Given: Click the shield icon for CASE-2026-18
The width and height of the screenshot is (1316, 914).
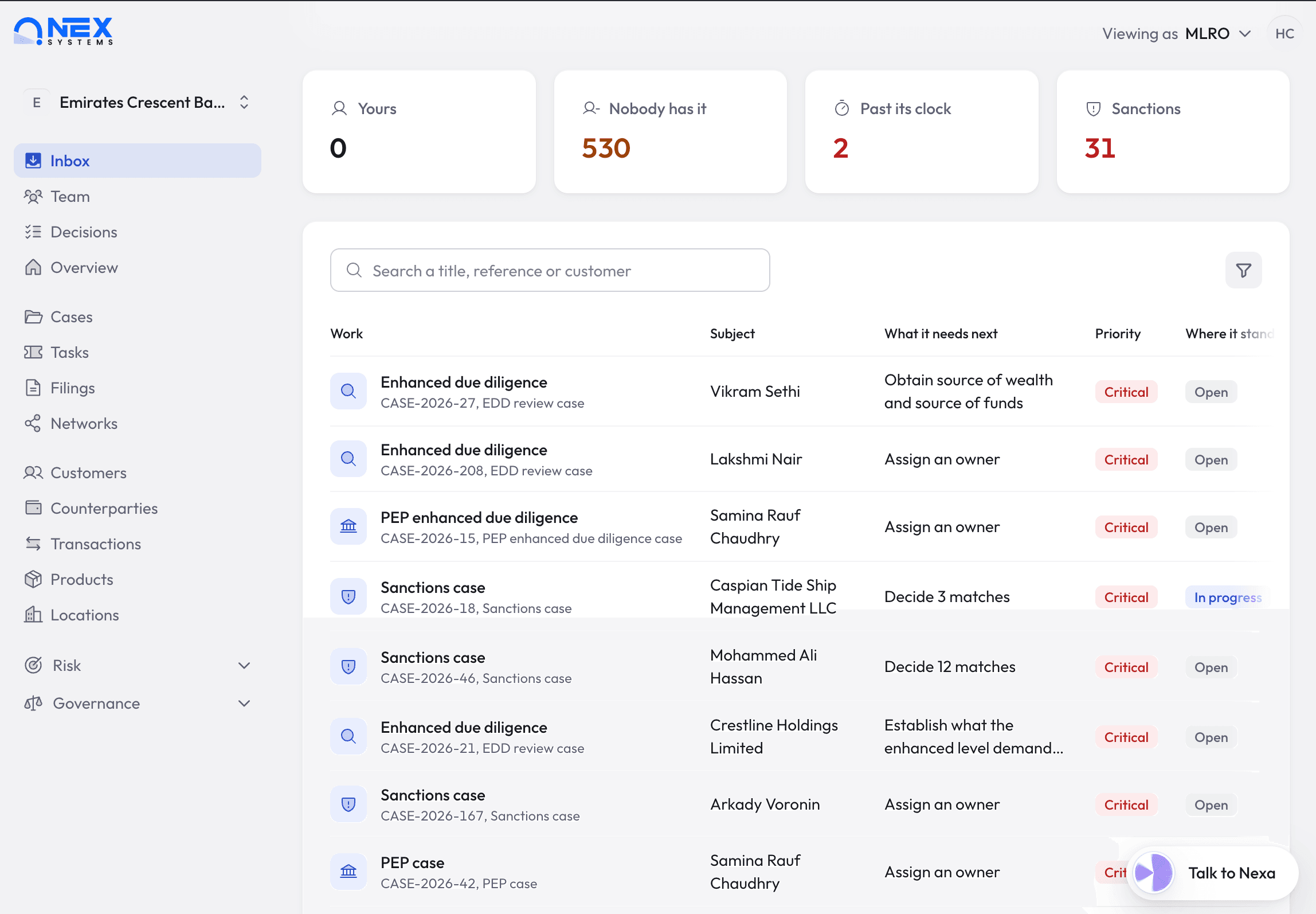Looking at the screenshot, I should coord(348,596).
